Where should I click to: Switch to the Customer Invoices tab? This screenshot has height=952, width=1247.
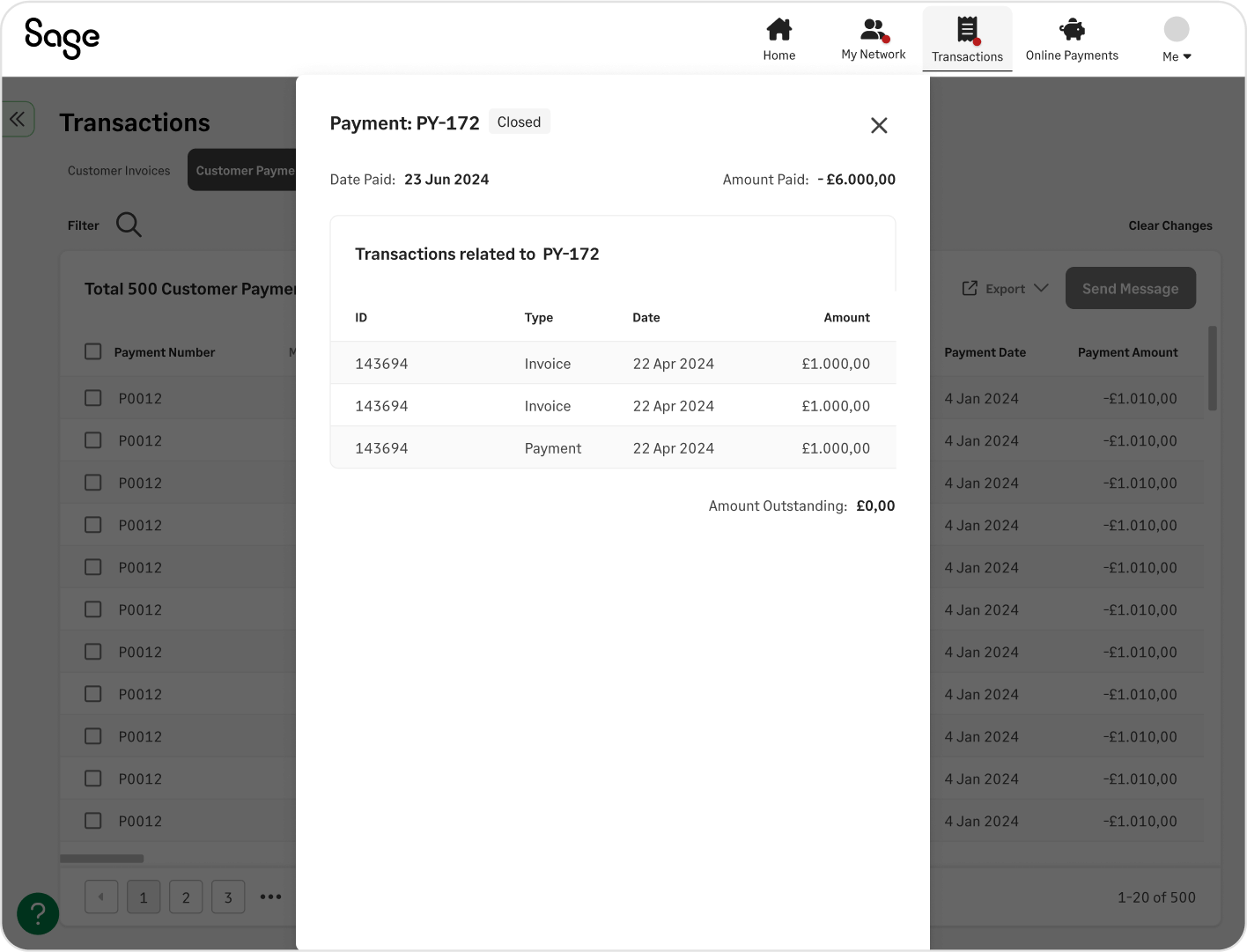(x=119, y=170)
